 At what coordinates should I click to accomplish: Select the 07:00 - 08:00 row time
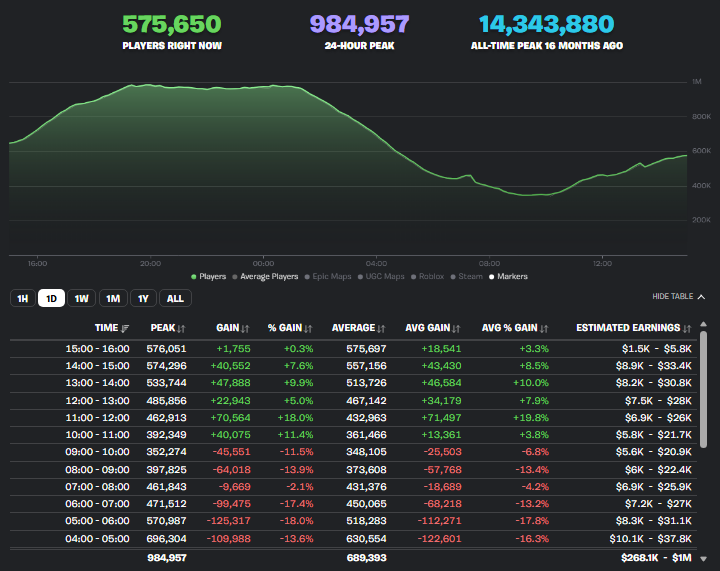(x=97, y=487)
